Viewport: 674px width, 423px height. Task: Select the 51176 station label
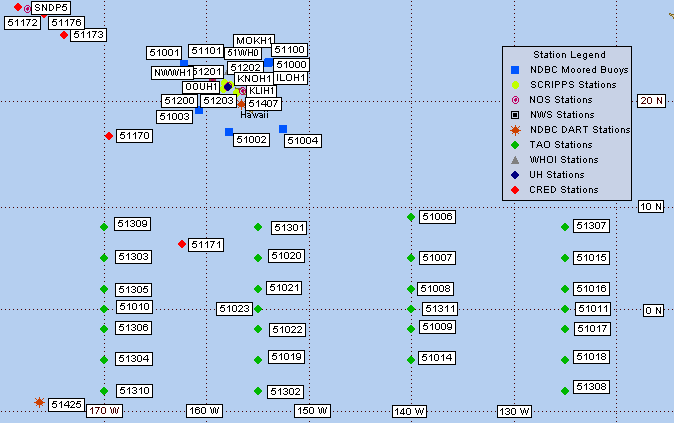click(66, 22)
